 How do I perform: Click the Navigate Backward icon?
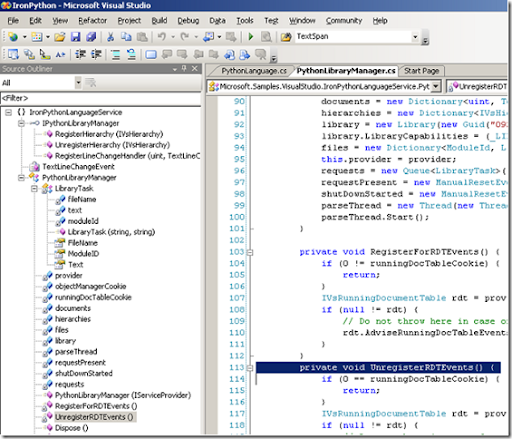[x=209, y=37]
